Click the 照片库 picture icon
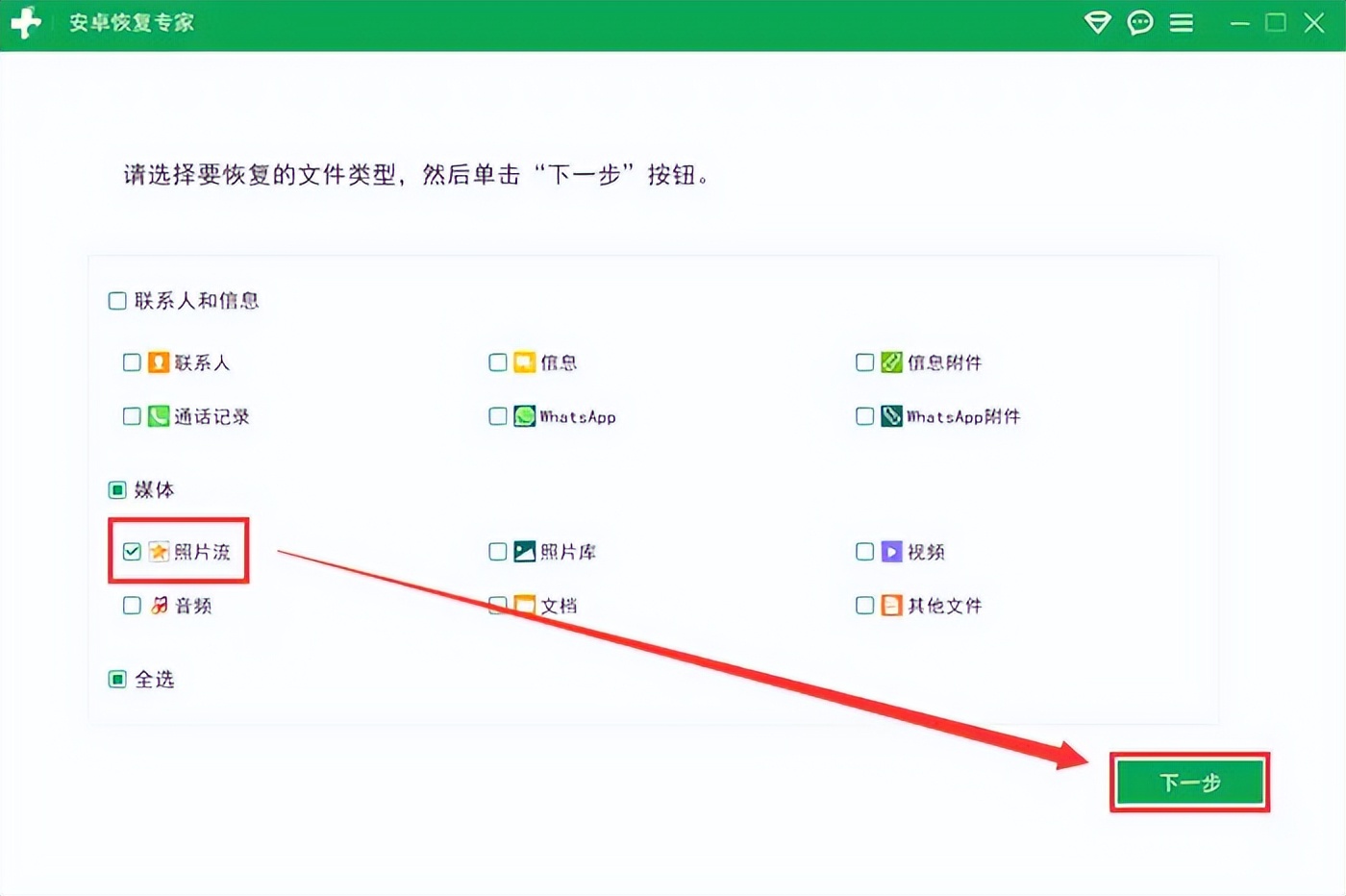This screenshot has height=896, width=1346. 524,552
